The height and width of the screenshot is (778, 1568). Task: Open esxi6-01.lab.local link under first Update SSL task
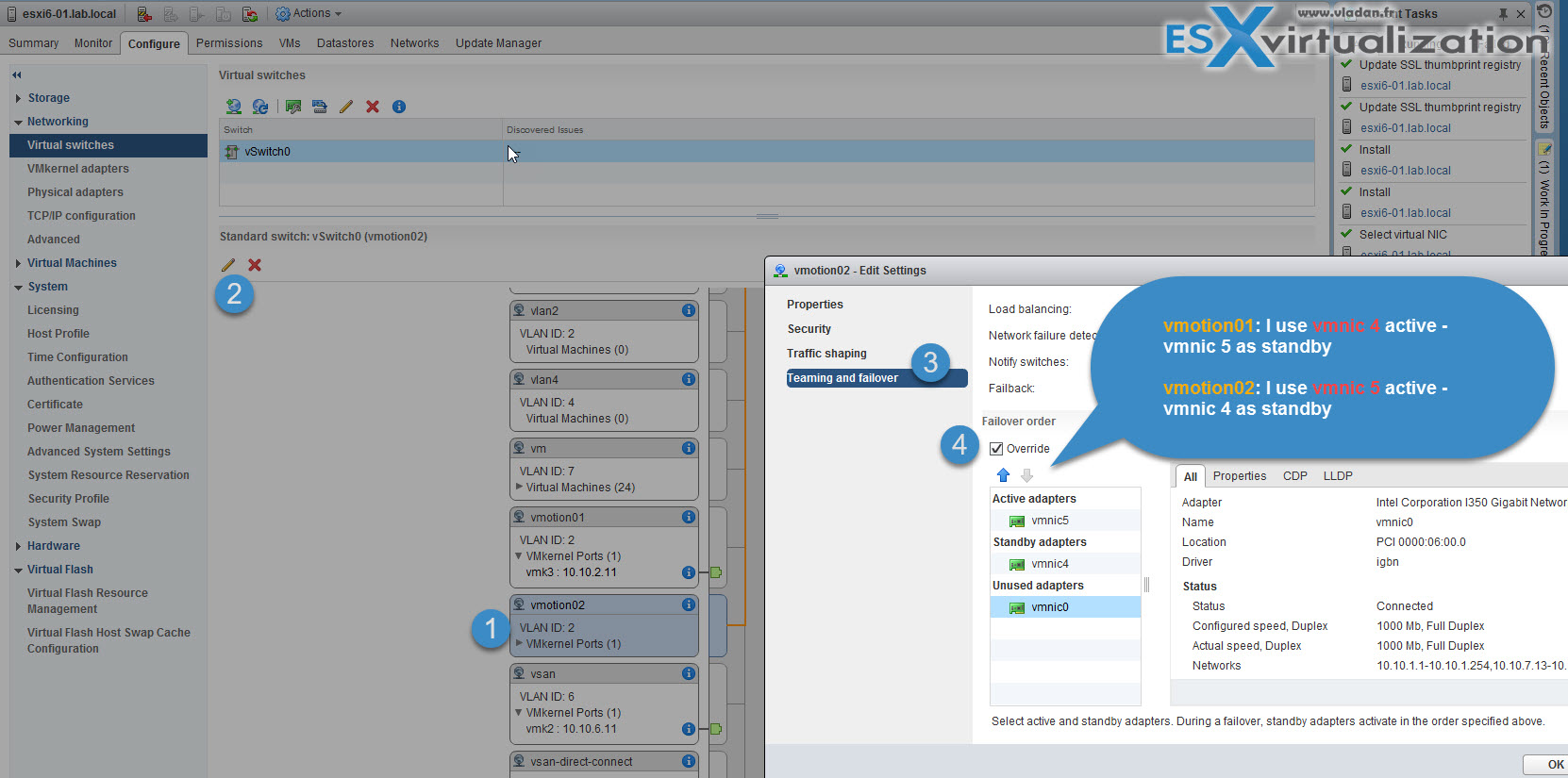pyautogui.click(x=1405, y=86)
